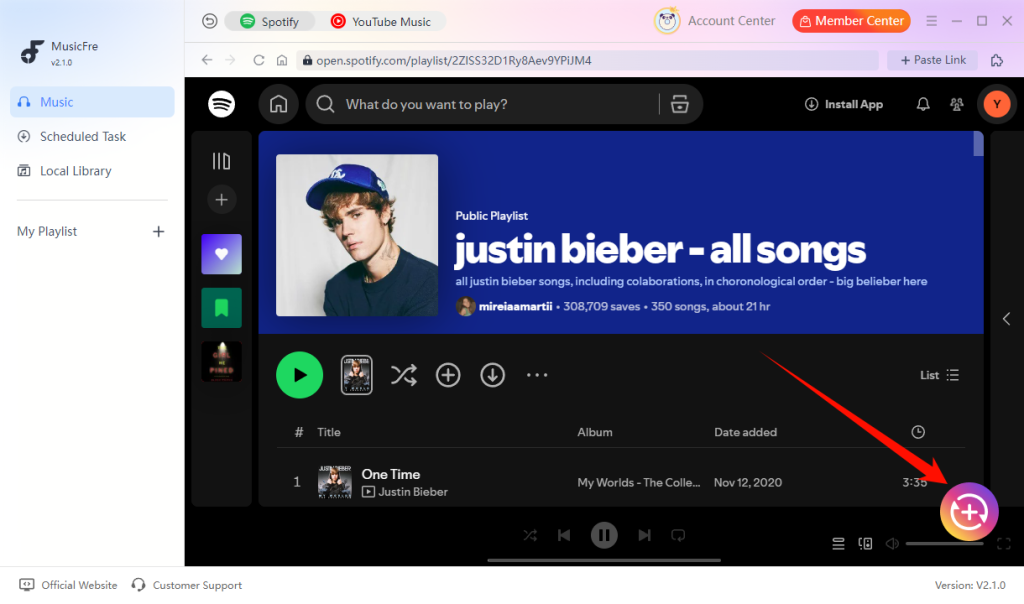
Task: Open the Member Center
Action: click(851, 21)
